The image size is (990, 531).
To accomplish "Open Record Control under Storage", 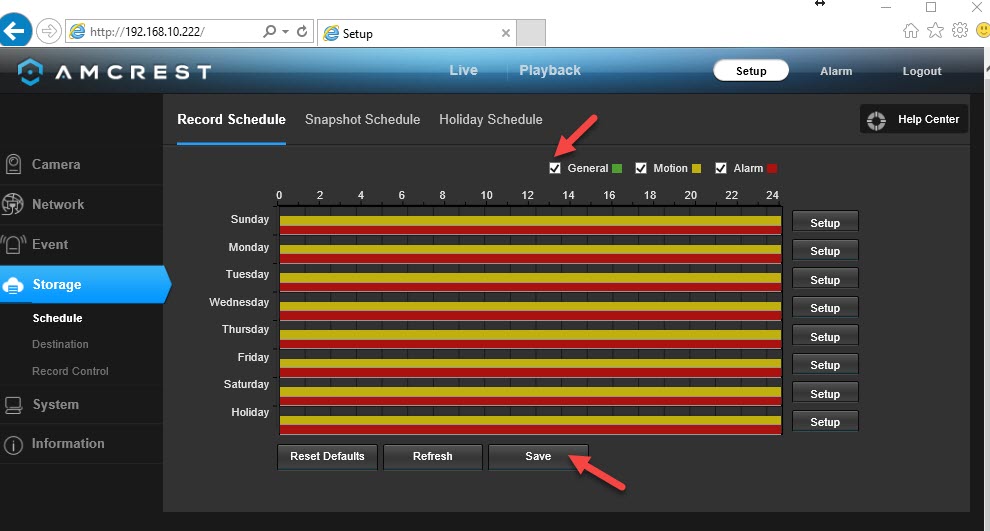I will [x=70, y=371].
